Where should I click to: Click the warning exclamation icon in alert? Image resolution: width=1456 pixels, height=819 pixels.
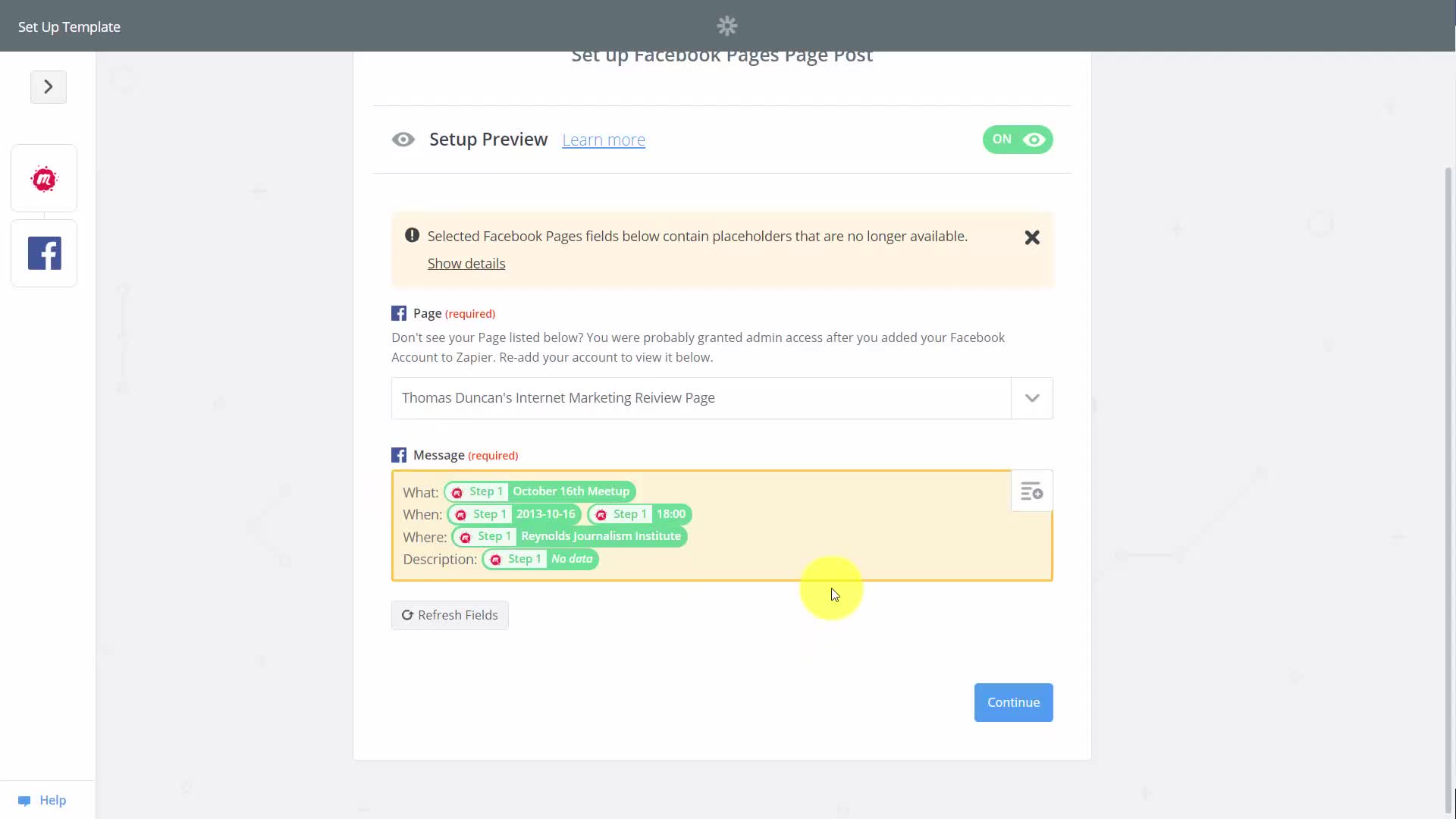(412, 235)
